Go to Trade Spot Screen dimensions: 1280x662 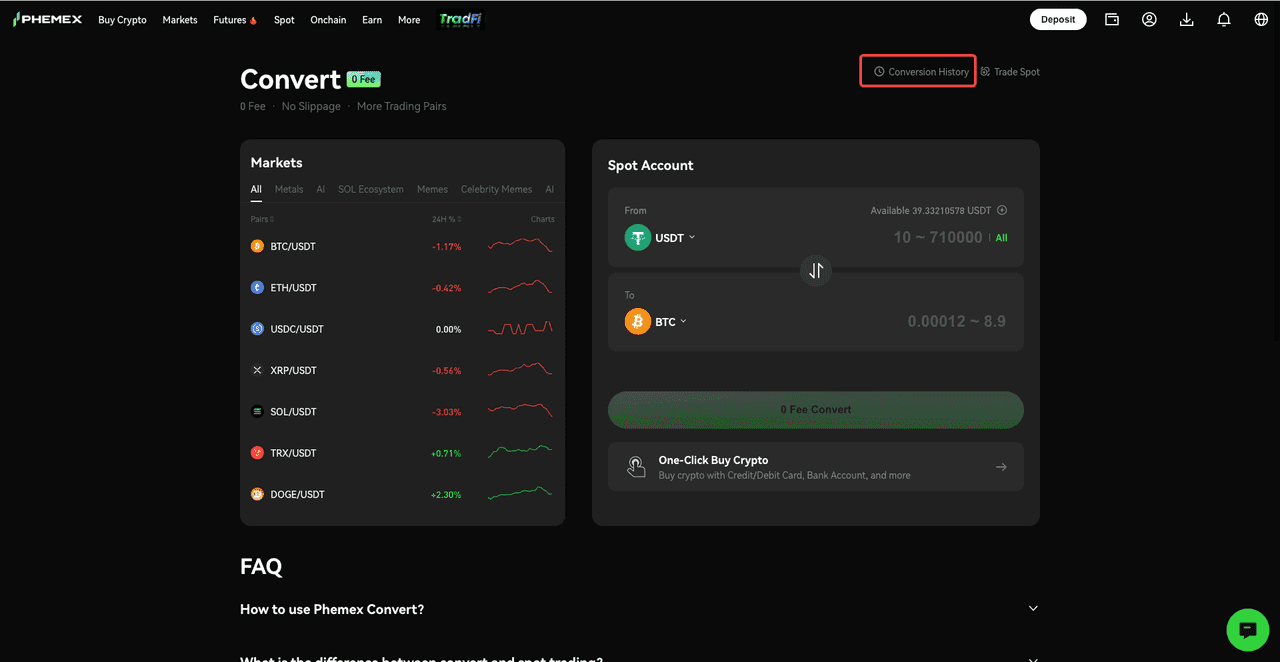(1010, 72)
